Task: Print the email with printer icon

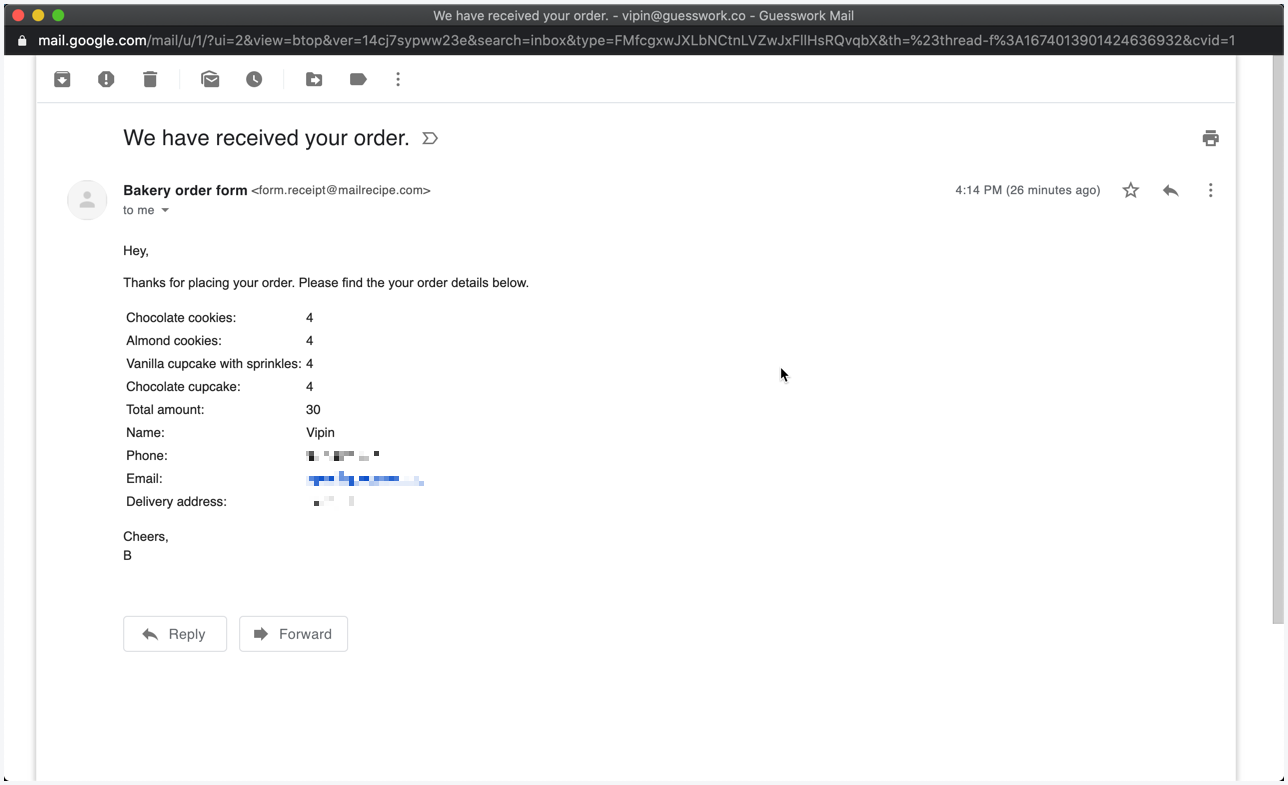Action: (1210, 138)
